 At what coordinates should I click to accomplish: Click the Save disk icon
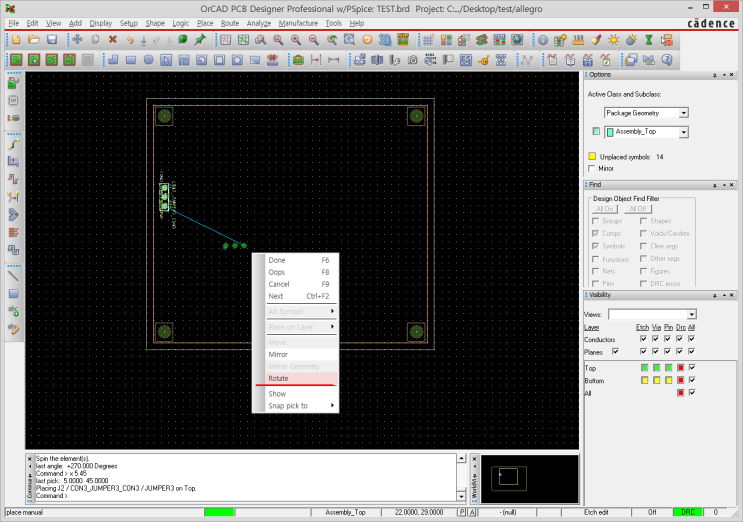50,40
